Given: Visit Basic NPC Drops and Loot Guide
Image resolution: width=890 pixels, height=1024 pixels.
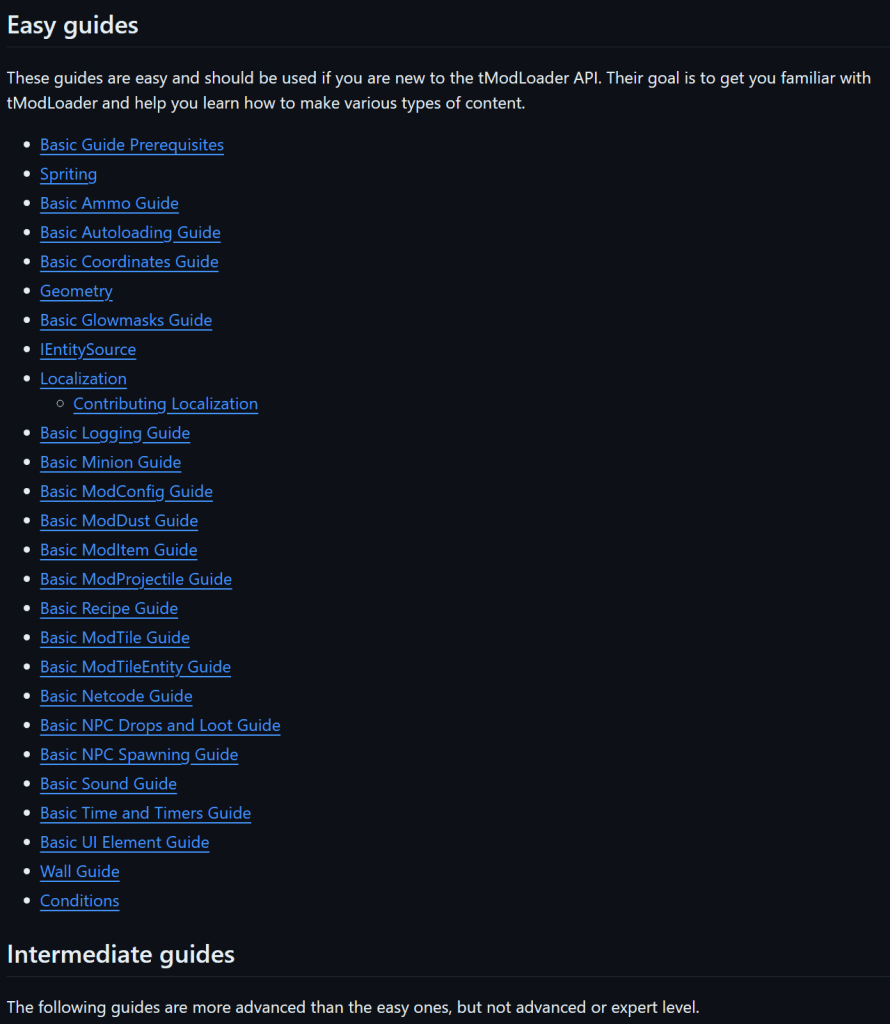Looking at the screenshot, I should 160,725.
